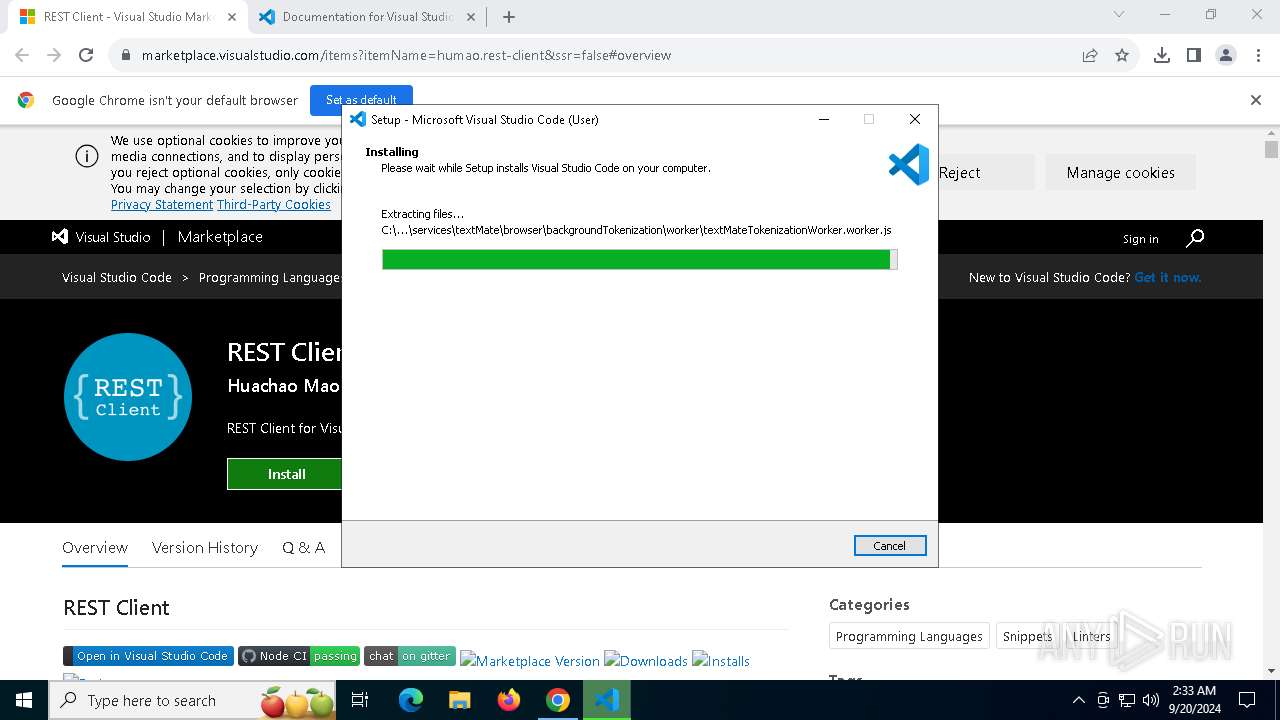Dismiss the default browser info bar
Viewport: 1280px width, 720px height.
1256,100
